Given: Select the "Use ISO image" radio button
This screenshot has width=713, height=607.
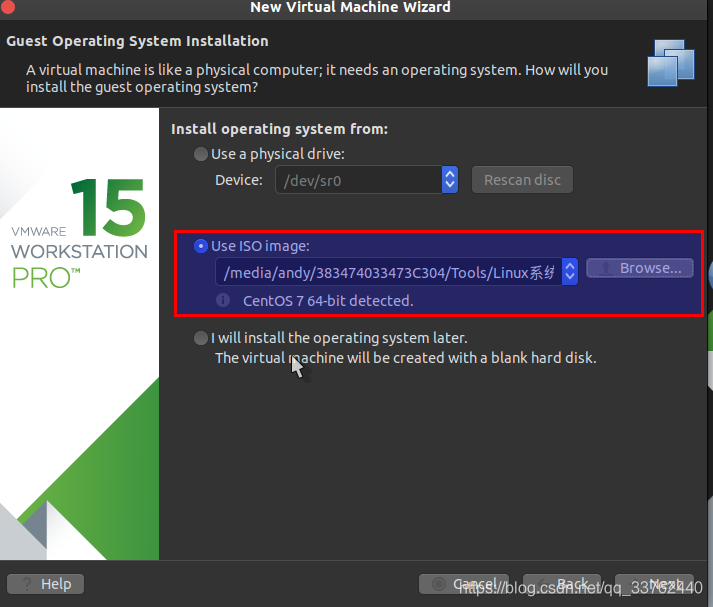Looking at the screenshot, I should (x=201, y=246).
